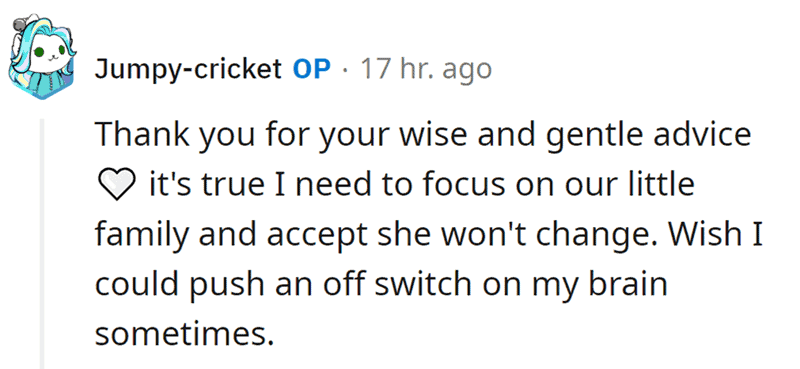The image size is (800, 369).
Task: Click the white heart emoji in comment
Action: pos(115,186)
